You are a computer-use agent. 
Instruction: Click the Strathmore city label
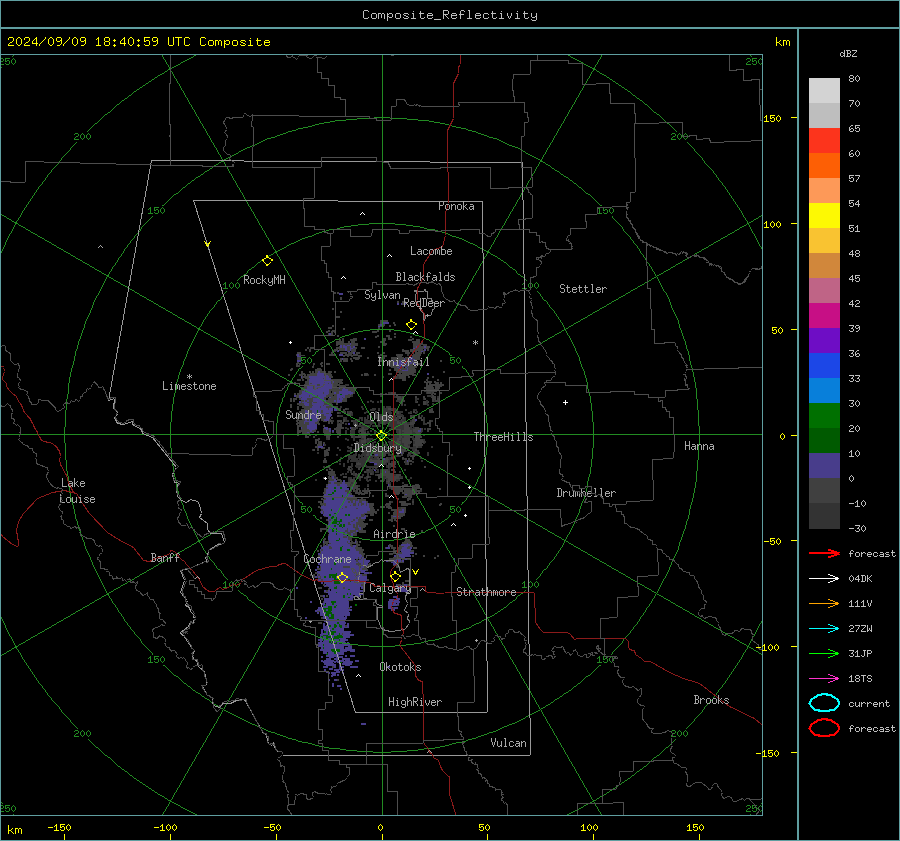(486, 592)
